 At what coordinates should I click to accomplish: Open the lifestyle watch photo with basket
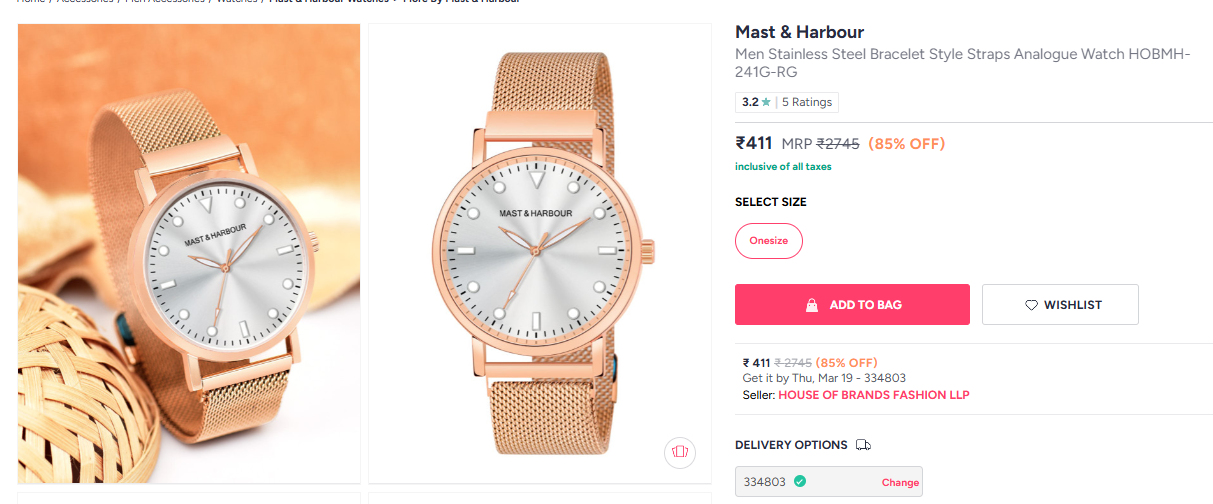coord(189,254)
